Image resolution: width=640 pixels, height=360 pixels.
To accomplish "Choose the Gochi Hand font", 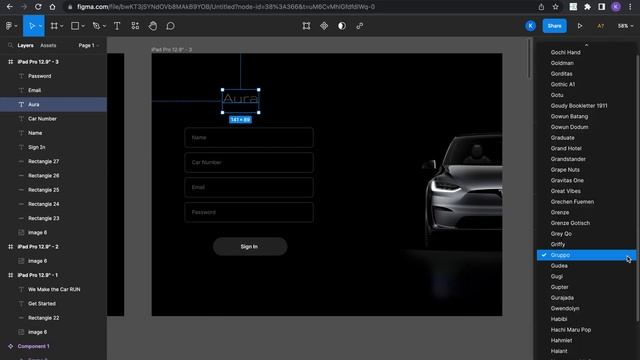I will pos(565,52).
